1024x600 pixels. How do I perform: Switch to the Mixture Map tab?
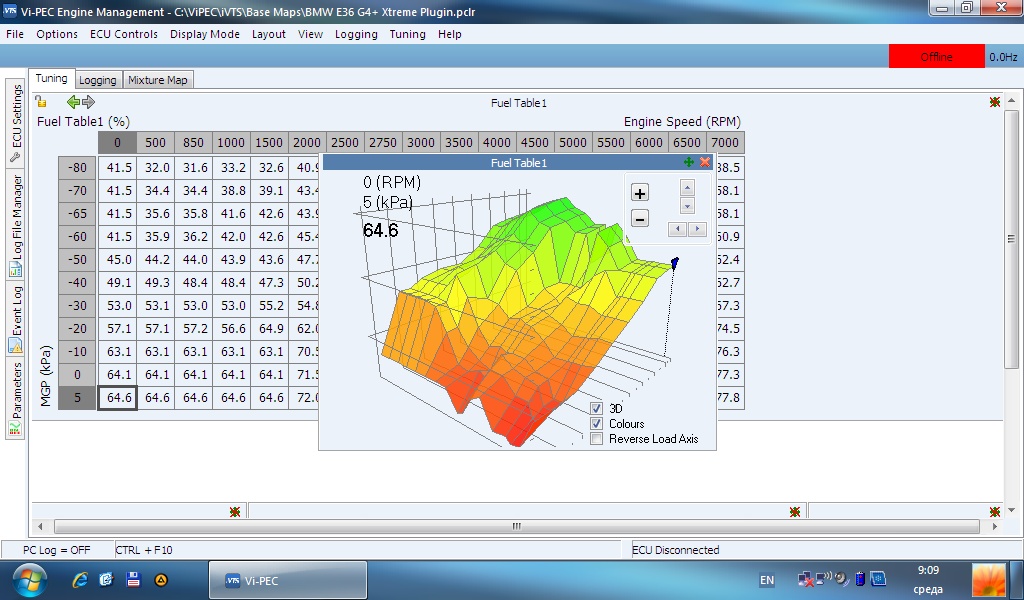tap(157, 80)
